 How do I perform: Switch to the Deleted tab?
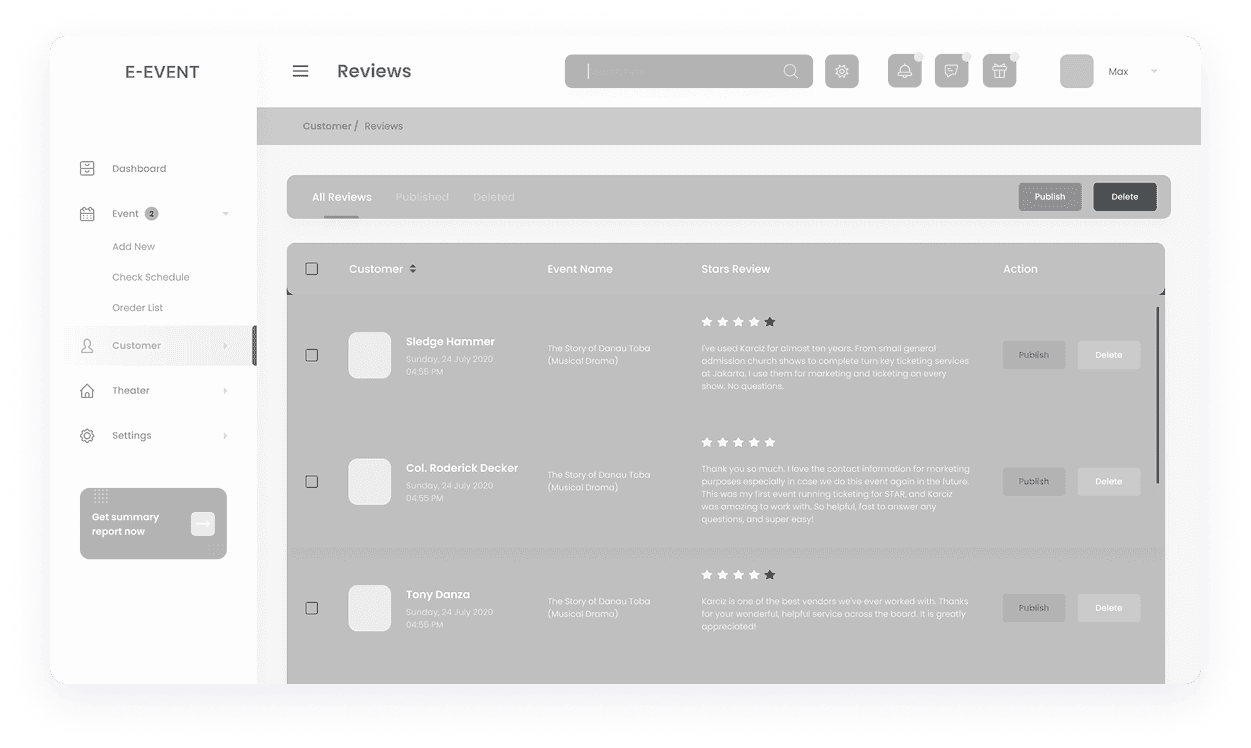(x=494, y=196)
